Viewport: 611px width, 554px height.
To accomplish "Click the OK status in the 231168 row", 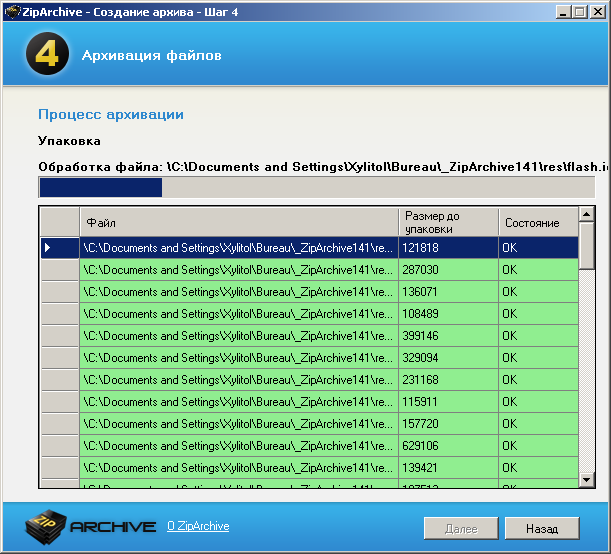I will click(539, 379).
